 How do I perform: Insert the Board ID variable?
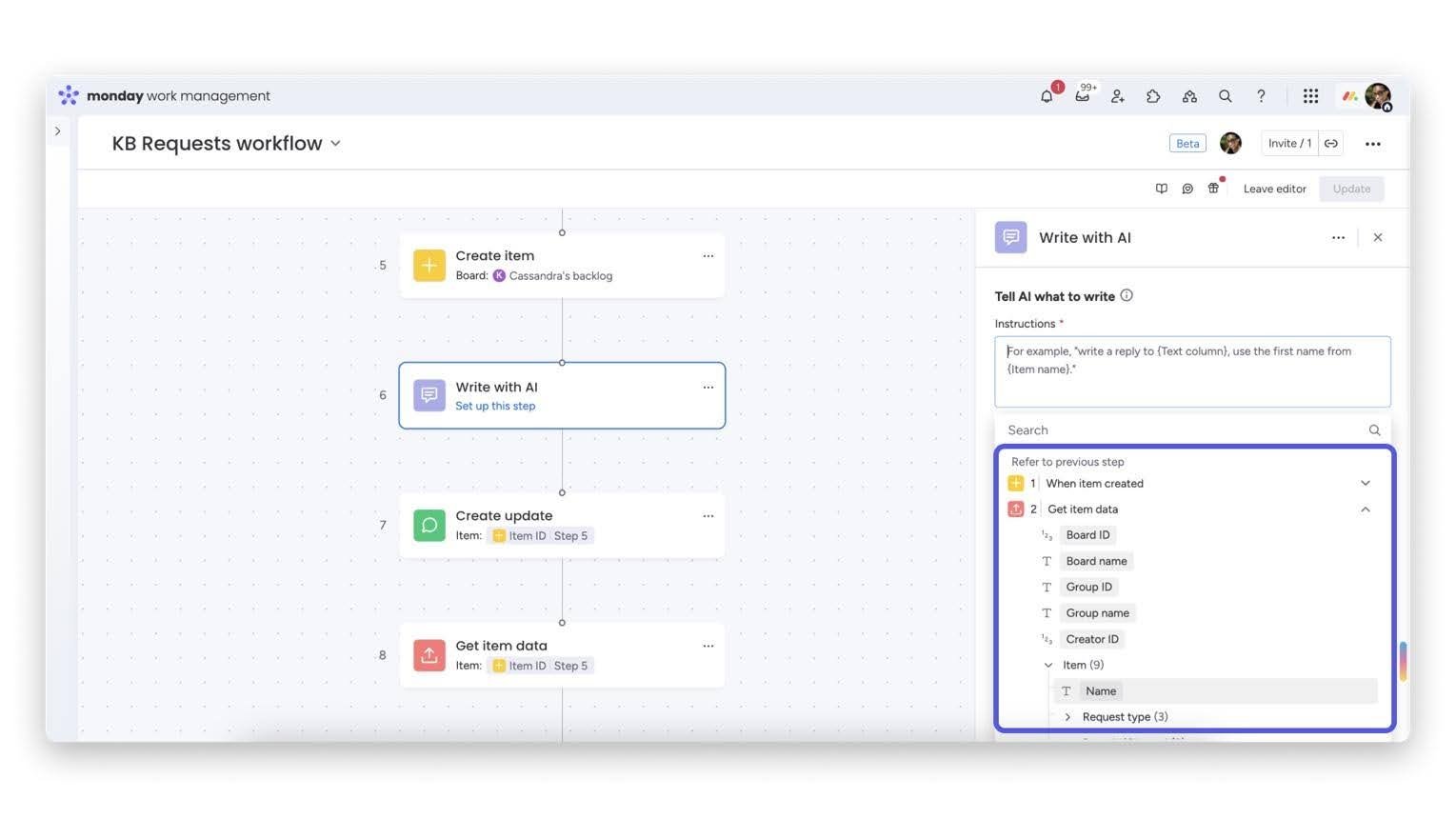pos(1087,535)
